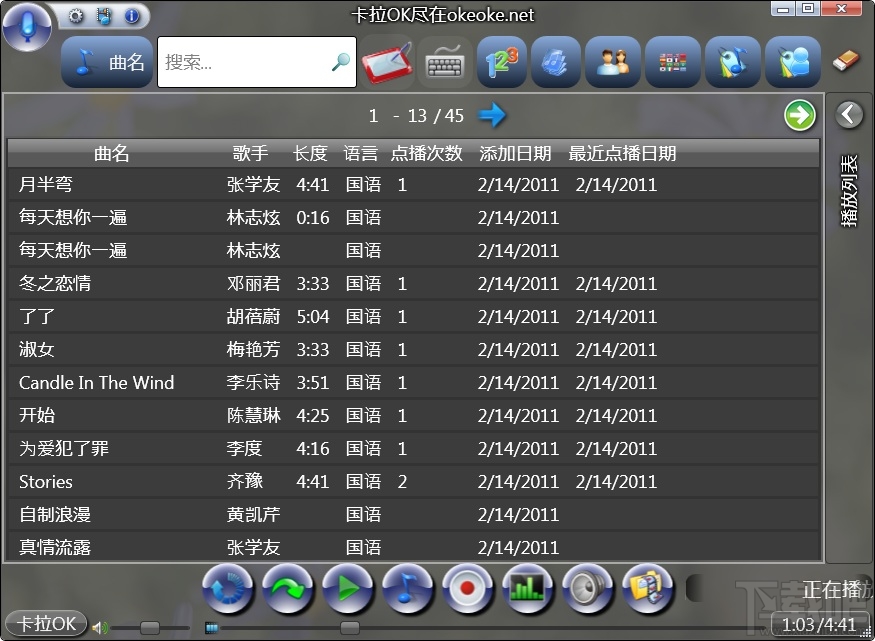Click the record button
This screenshot has width=875, height=641.
pos(468,589)
